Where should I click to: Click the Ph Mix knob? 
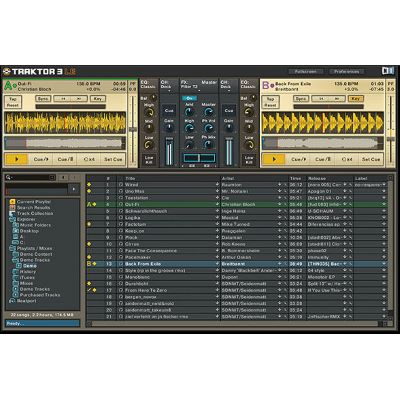pyautogui.click(x=208, y=145)
